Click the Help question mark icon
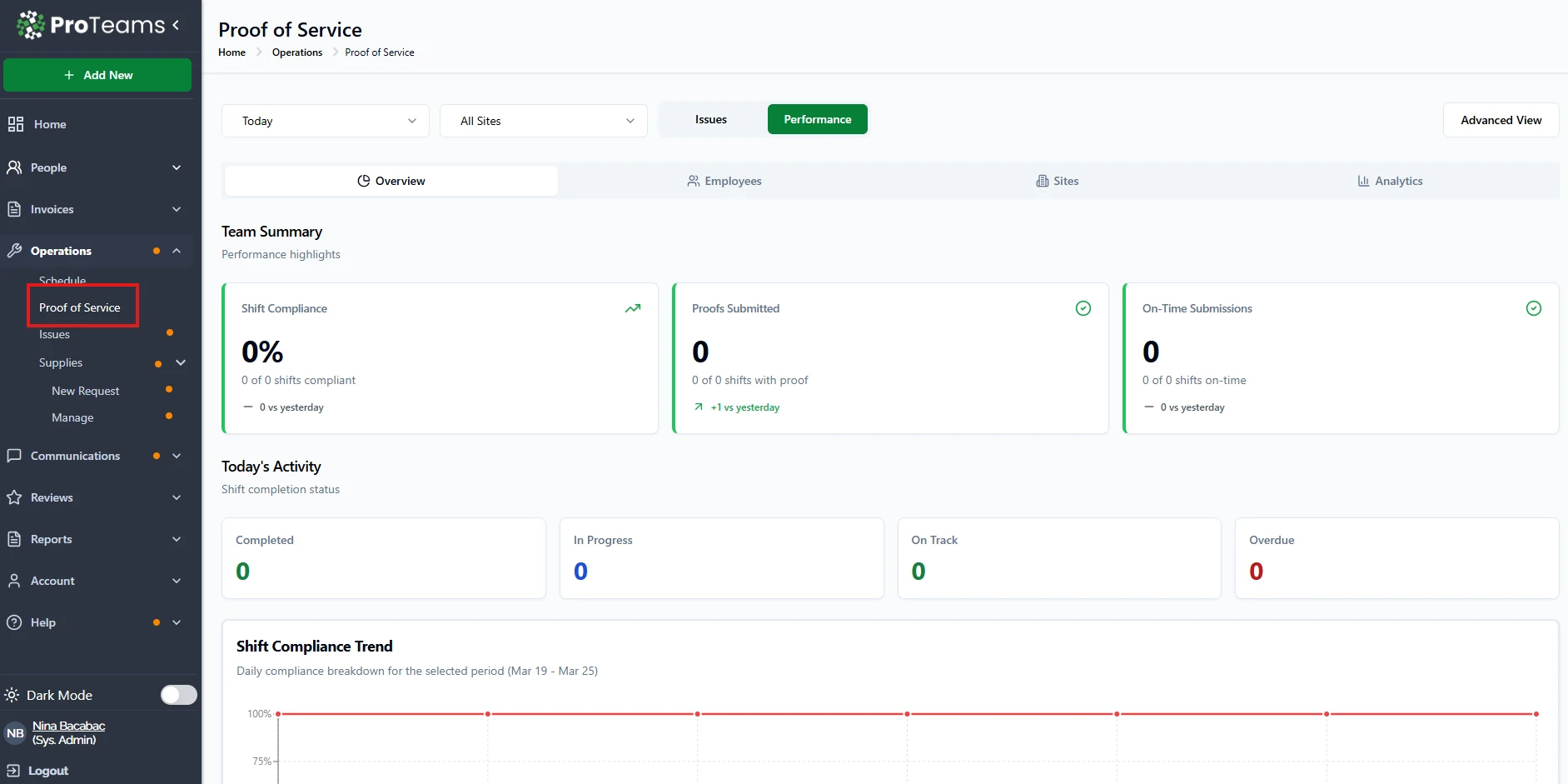The image size is (1568, 784). (x=14, y=622)
